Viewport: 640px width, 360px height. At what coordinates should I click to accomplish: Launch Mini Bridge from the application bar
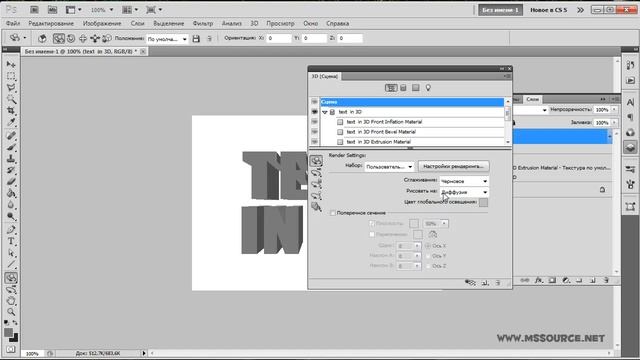[52, 9]
